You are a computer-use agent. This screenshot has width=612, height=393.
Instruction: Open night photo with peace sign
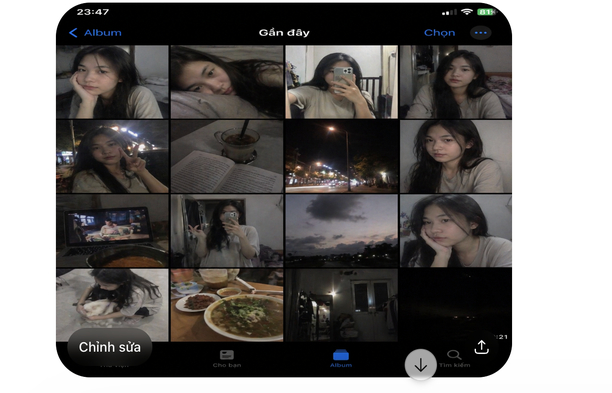click(112, 156)
